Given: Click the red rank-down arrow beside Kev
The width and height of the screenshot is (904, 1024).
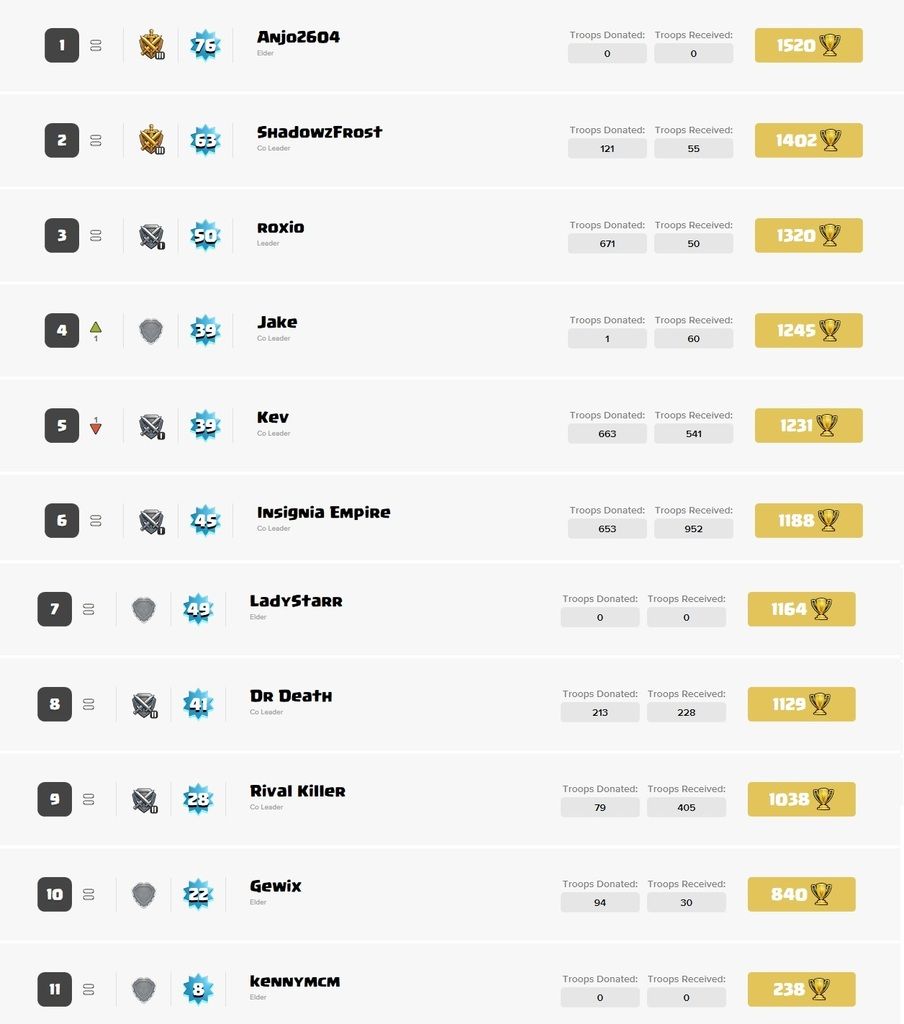Looking at the screenshot, I should coord(96,428).
